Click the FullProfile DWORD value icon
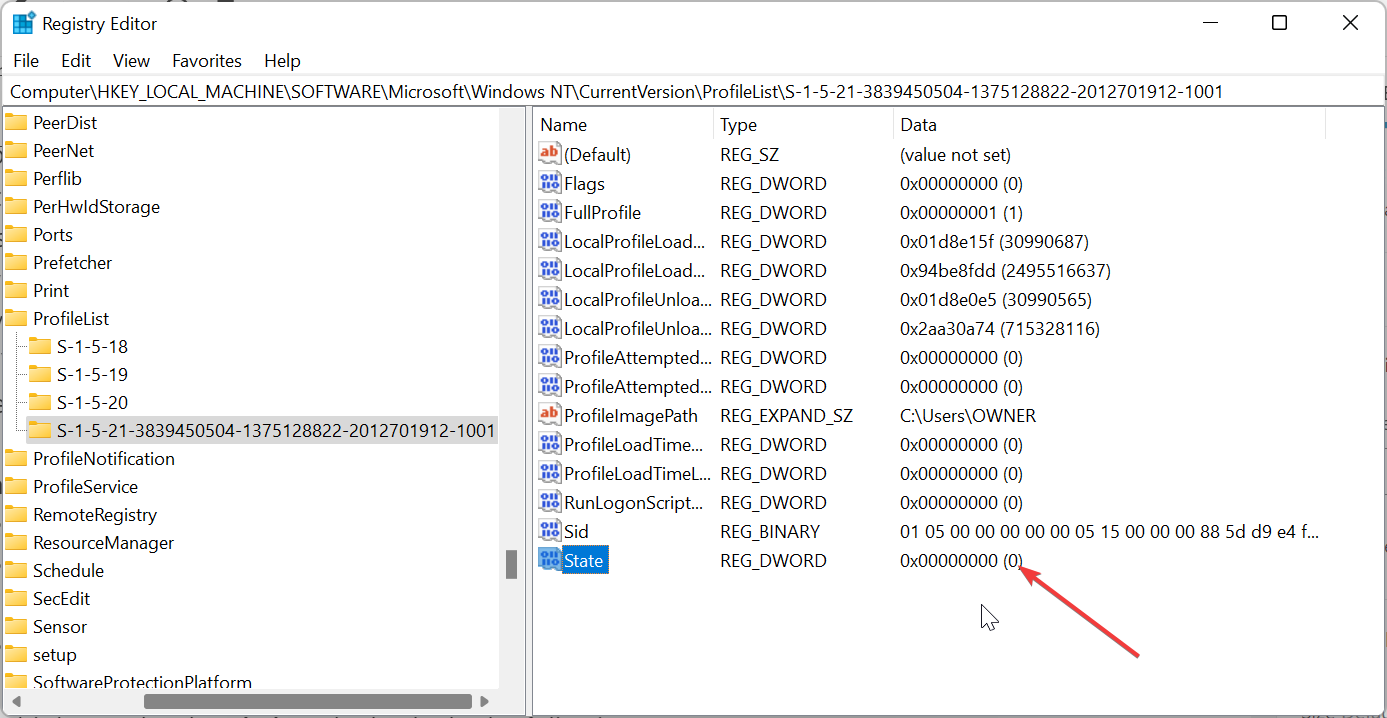The height and width of the screenshot is (718, 1387). tap(550, 212)
